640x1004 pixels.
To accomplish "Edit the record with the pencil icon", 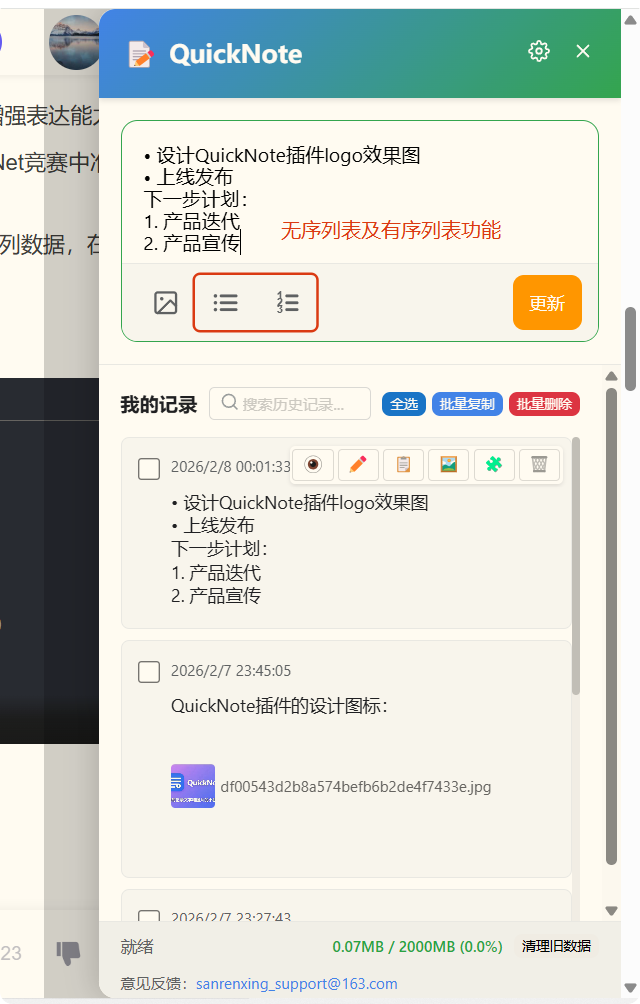I will 358,464.
